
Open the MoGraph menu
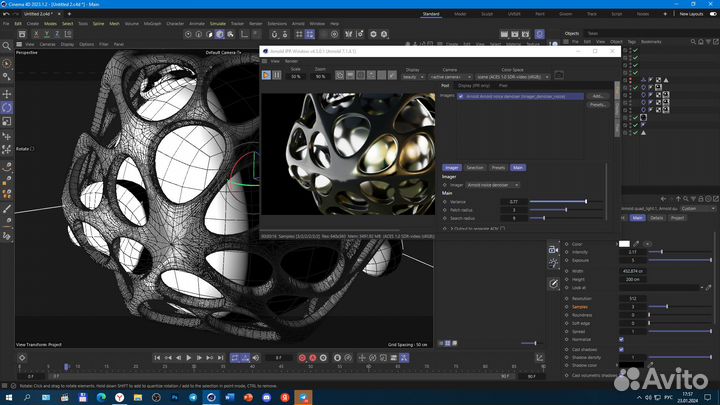pyautogui.click(x=152, y=23)
